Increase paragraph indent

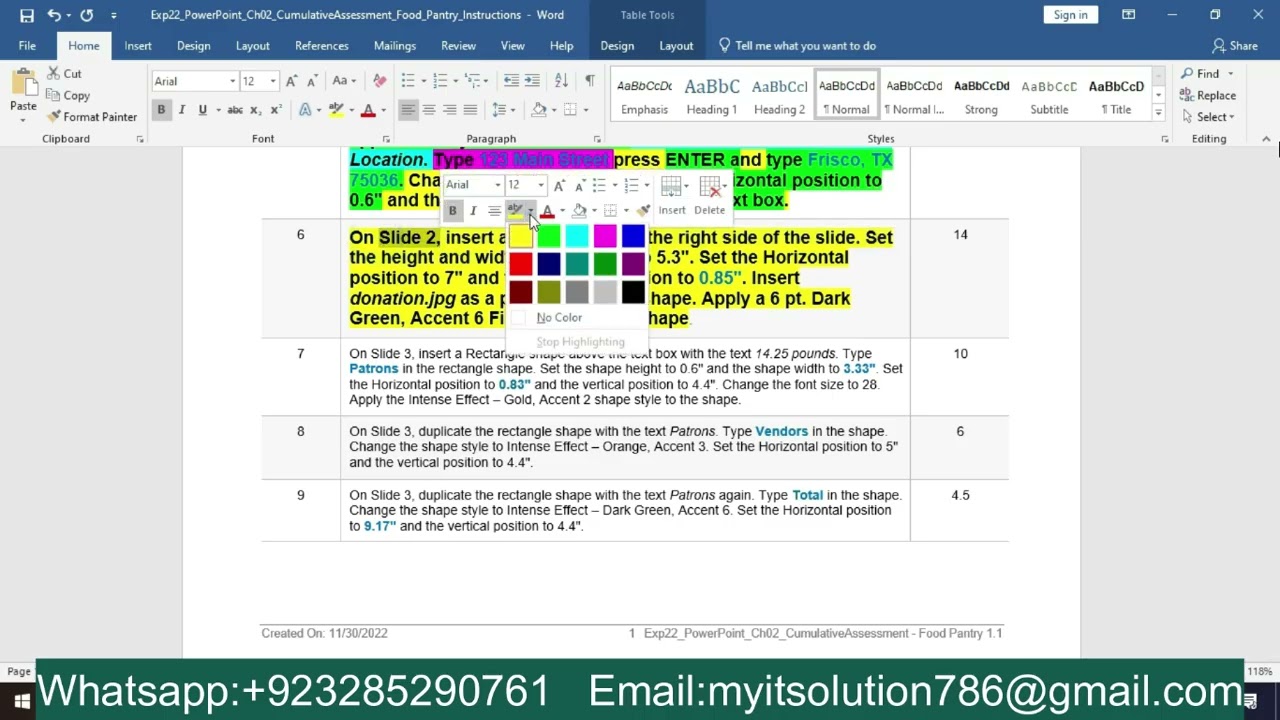point(532,81)
